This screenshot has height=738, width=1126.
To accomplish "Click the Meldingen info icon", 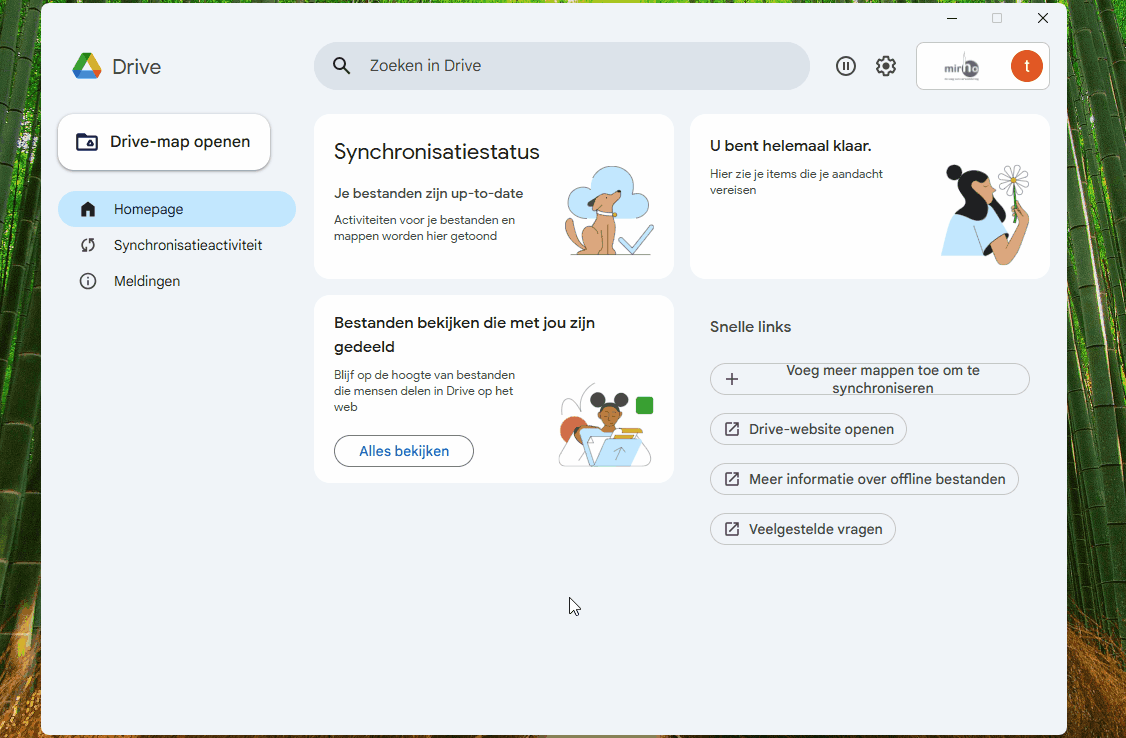I will (88, 281).
